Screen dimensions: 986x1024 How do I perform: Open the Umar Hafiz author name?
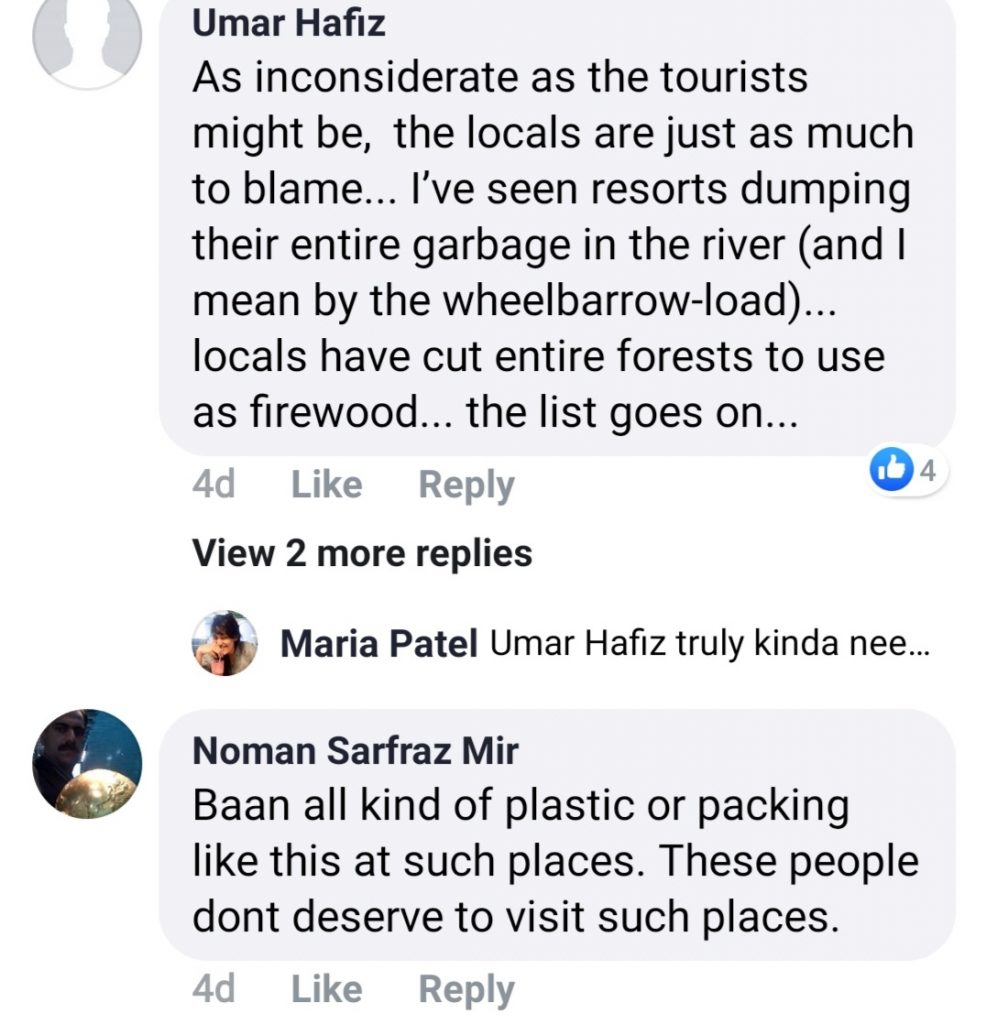click(x=288, y=24)
